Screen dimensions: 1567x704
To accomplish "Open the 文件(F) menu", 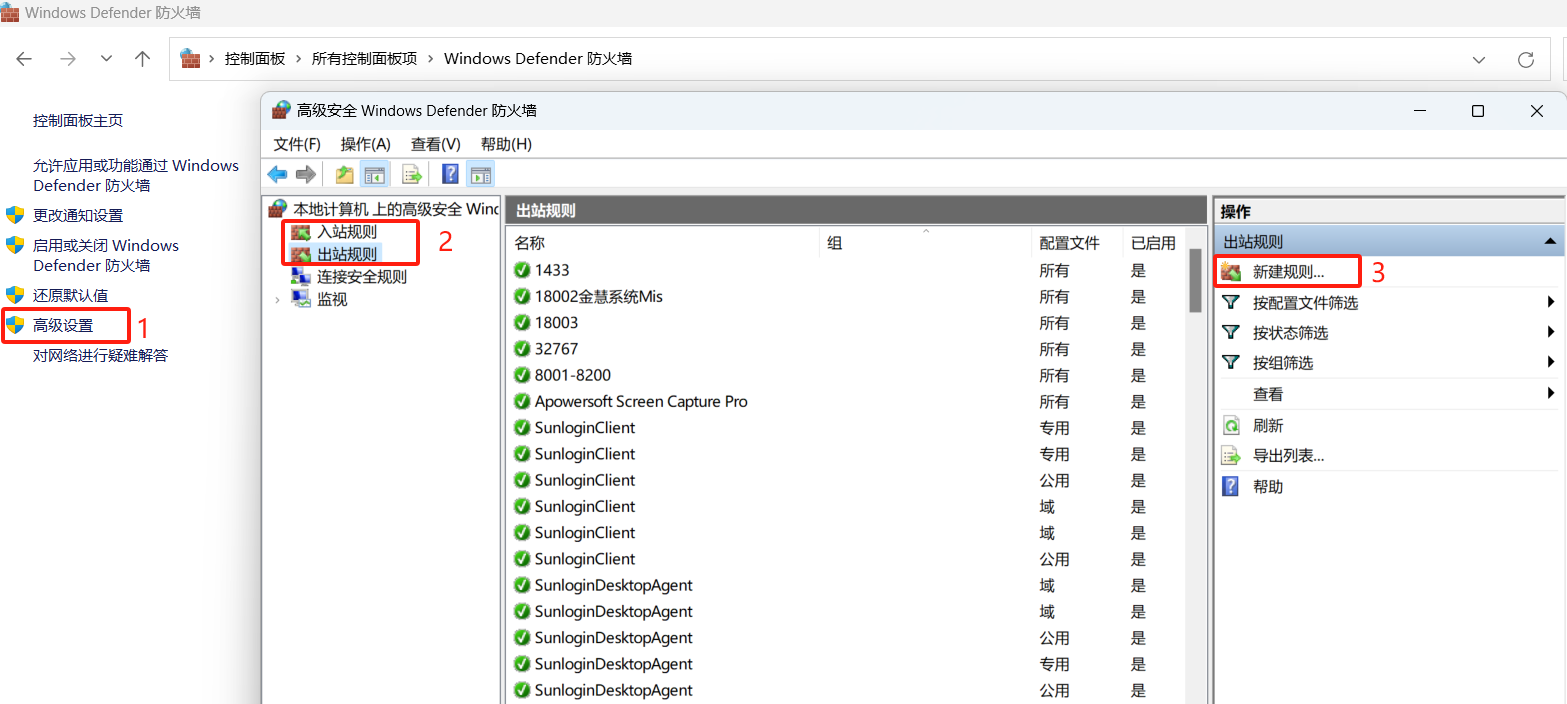I will (x=297, y=144).
